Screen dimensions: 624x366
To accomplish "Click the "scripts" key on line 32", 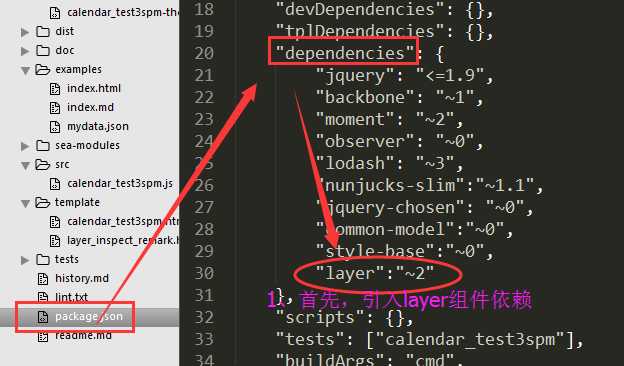I will (320, 317).
